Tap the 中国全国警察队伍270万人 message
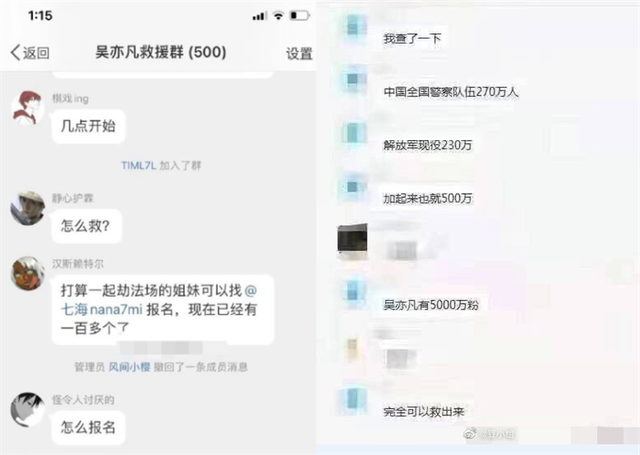Viewport: 640px width, 455px height. pos(451,92)
